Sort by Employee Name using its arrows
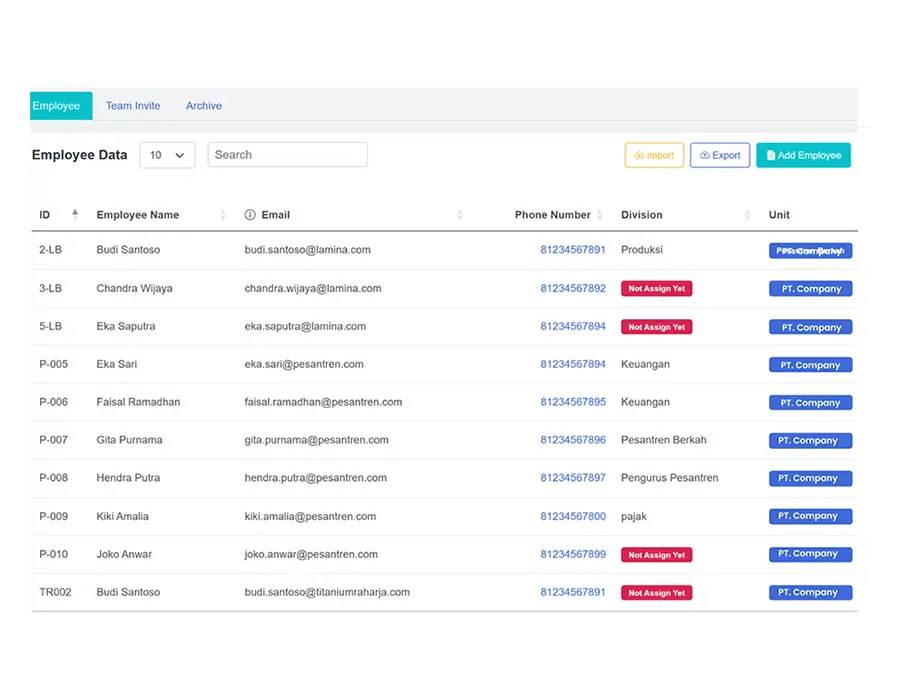This screenshot has height=700, width=900. coord(223,215)
